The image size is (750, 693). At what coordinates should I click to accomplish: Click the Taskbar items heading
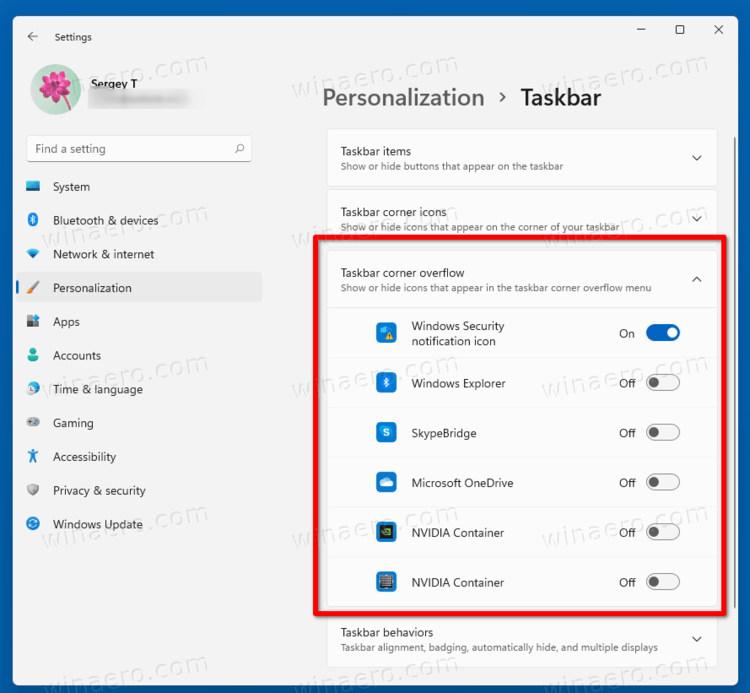point(375,151)
